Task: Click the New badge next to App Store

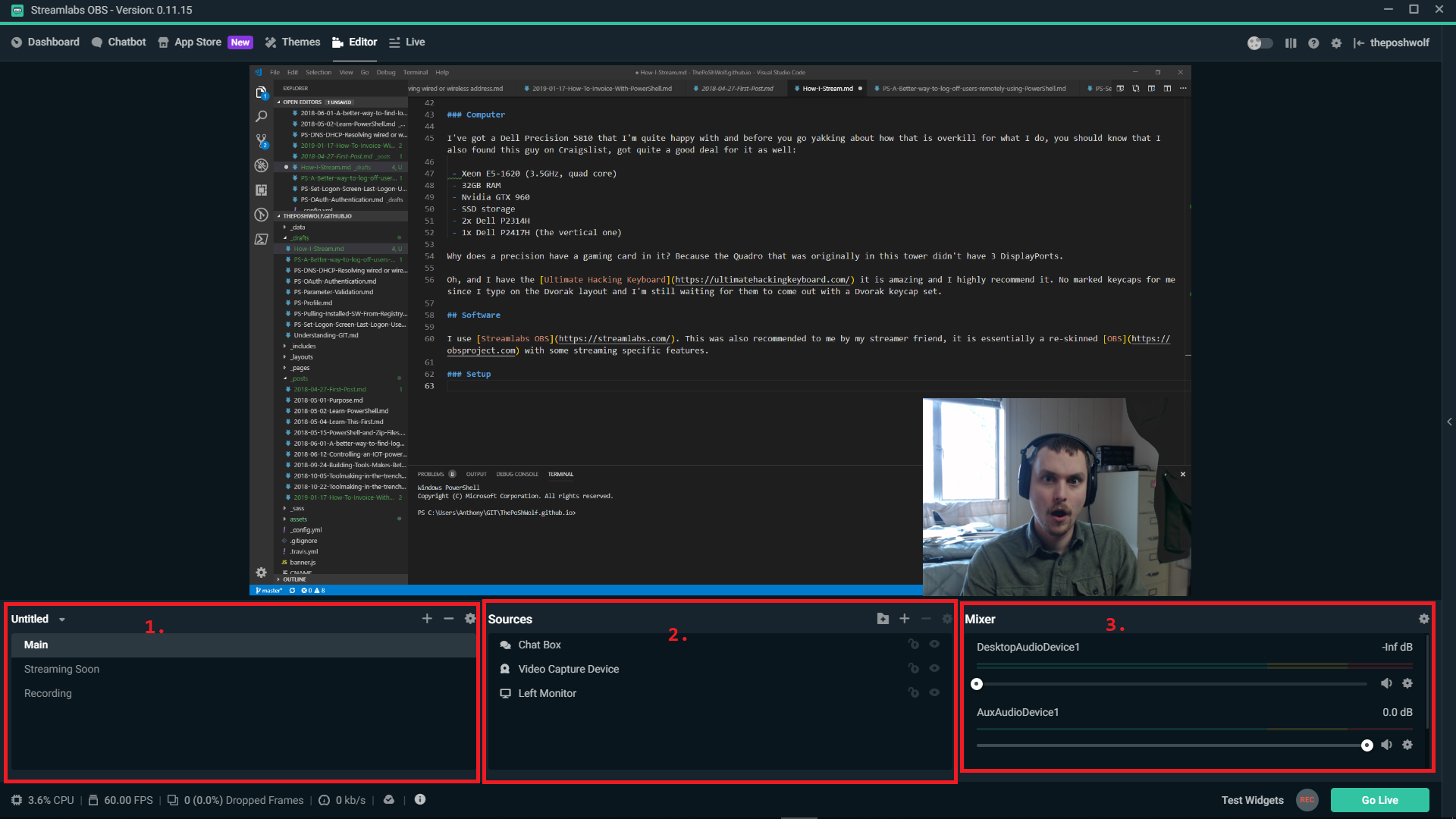Action: point(240,42)
